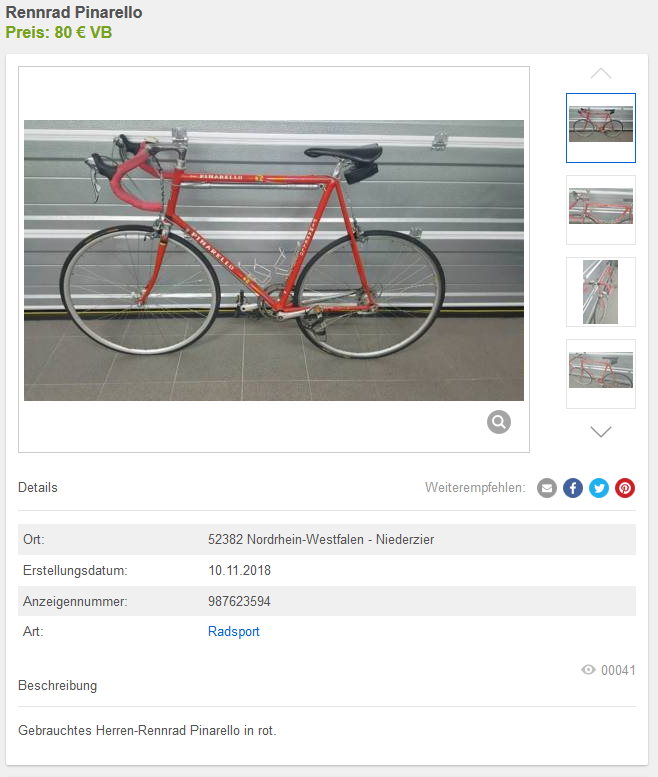Click the Rennrad Pinarello listing title
Screen dimensions: 658x777
[74, 12]
